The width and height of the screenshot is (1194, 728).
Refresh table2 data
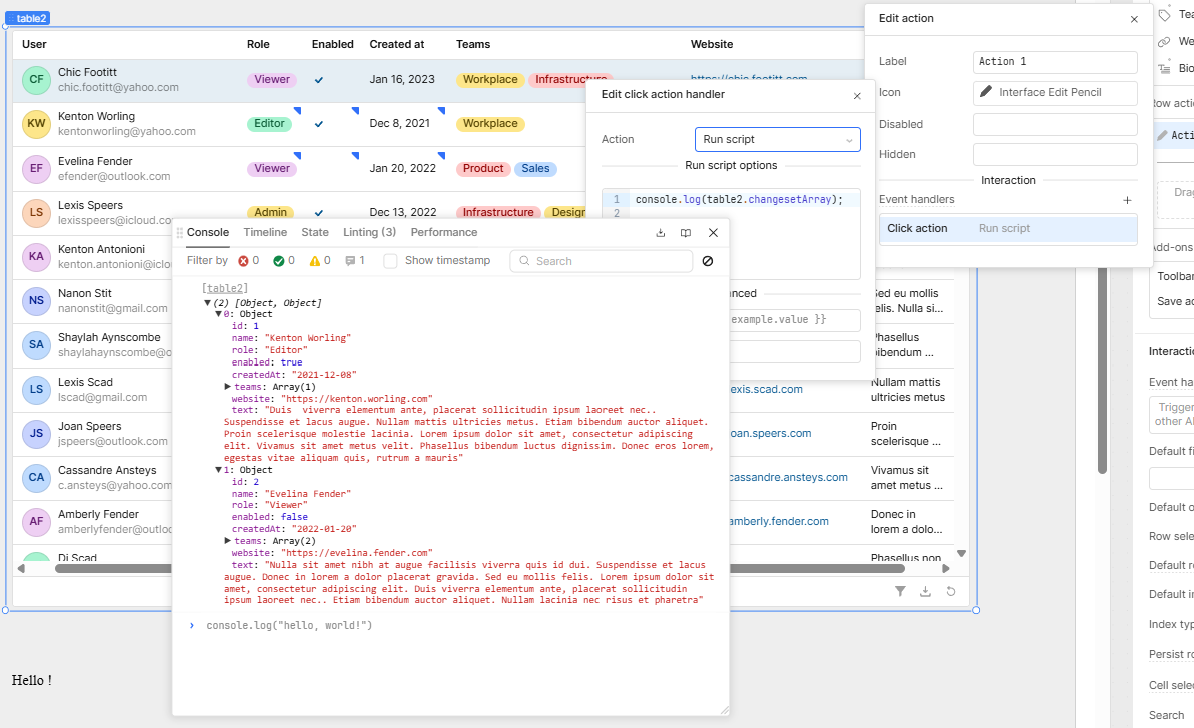(x=950, y=591)
